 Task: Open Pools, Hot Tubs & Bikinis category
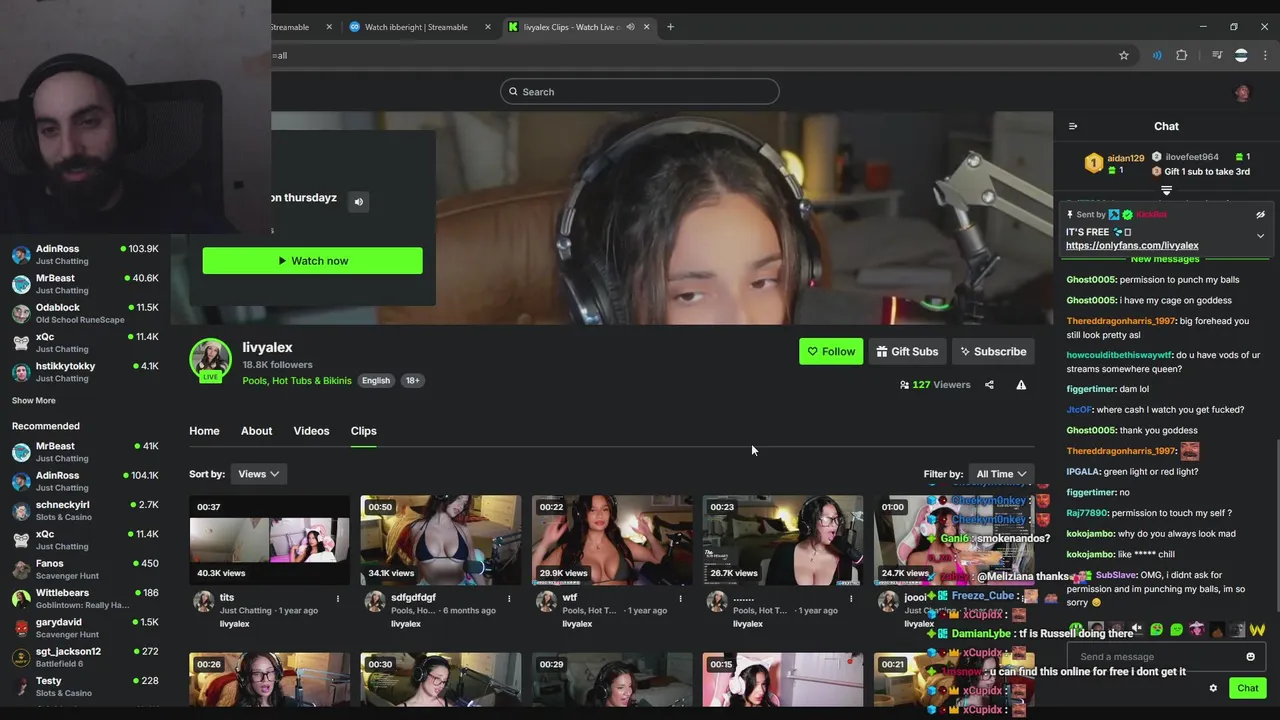[297, 381]
